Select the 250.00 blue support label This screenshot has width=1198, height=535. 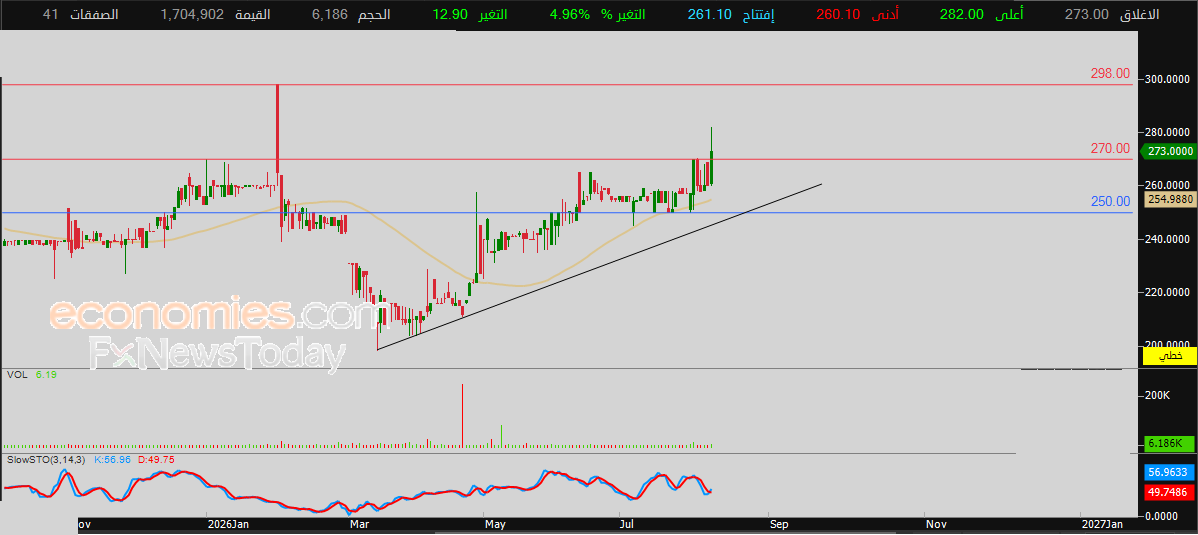pyautogui.click(x=1110, y=201)
